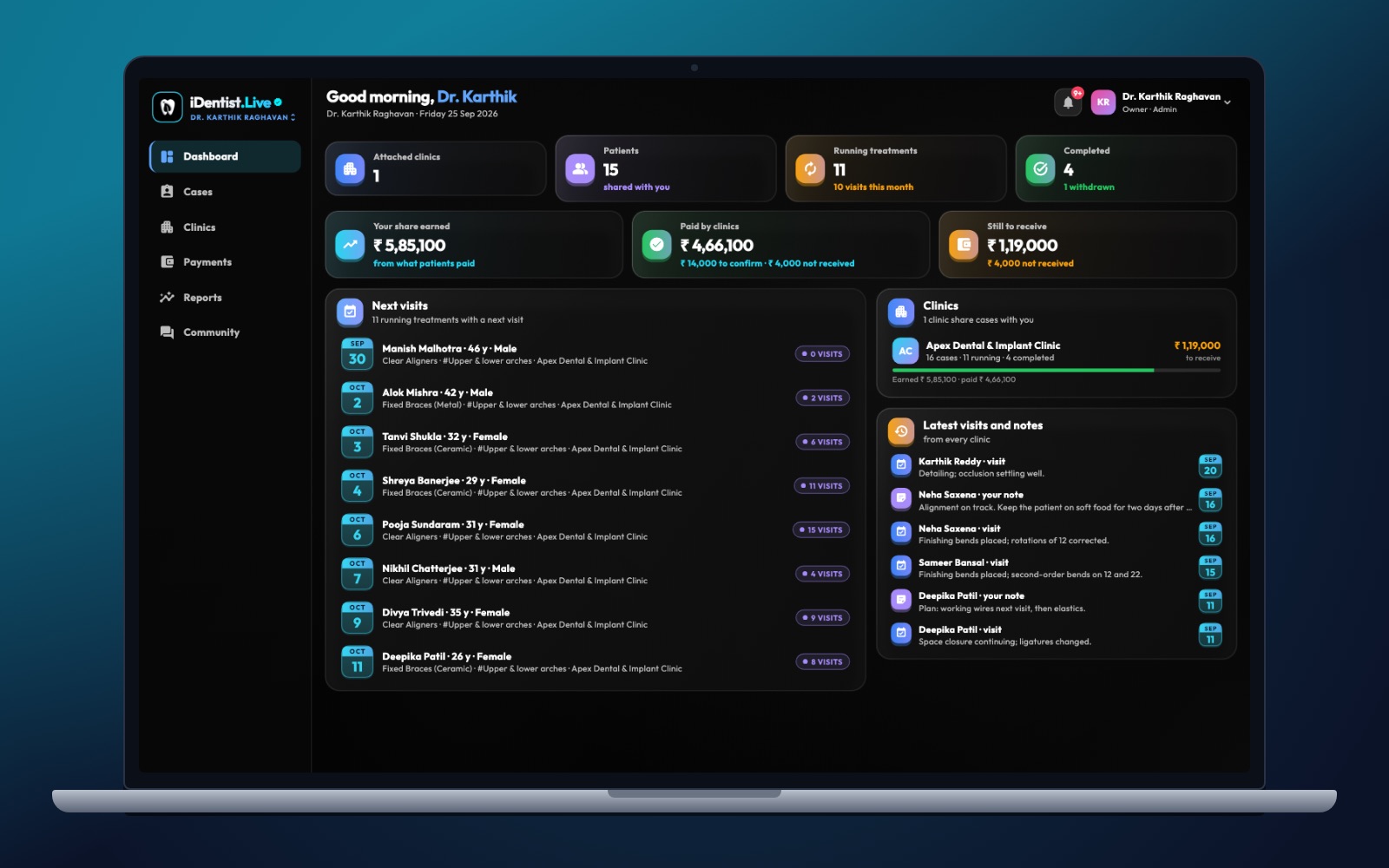Viewport: 1389px width, 868px height.
Task: Open Manish Malhotra's visit row
Action: pyautogui.click(x=596, y=354)
